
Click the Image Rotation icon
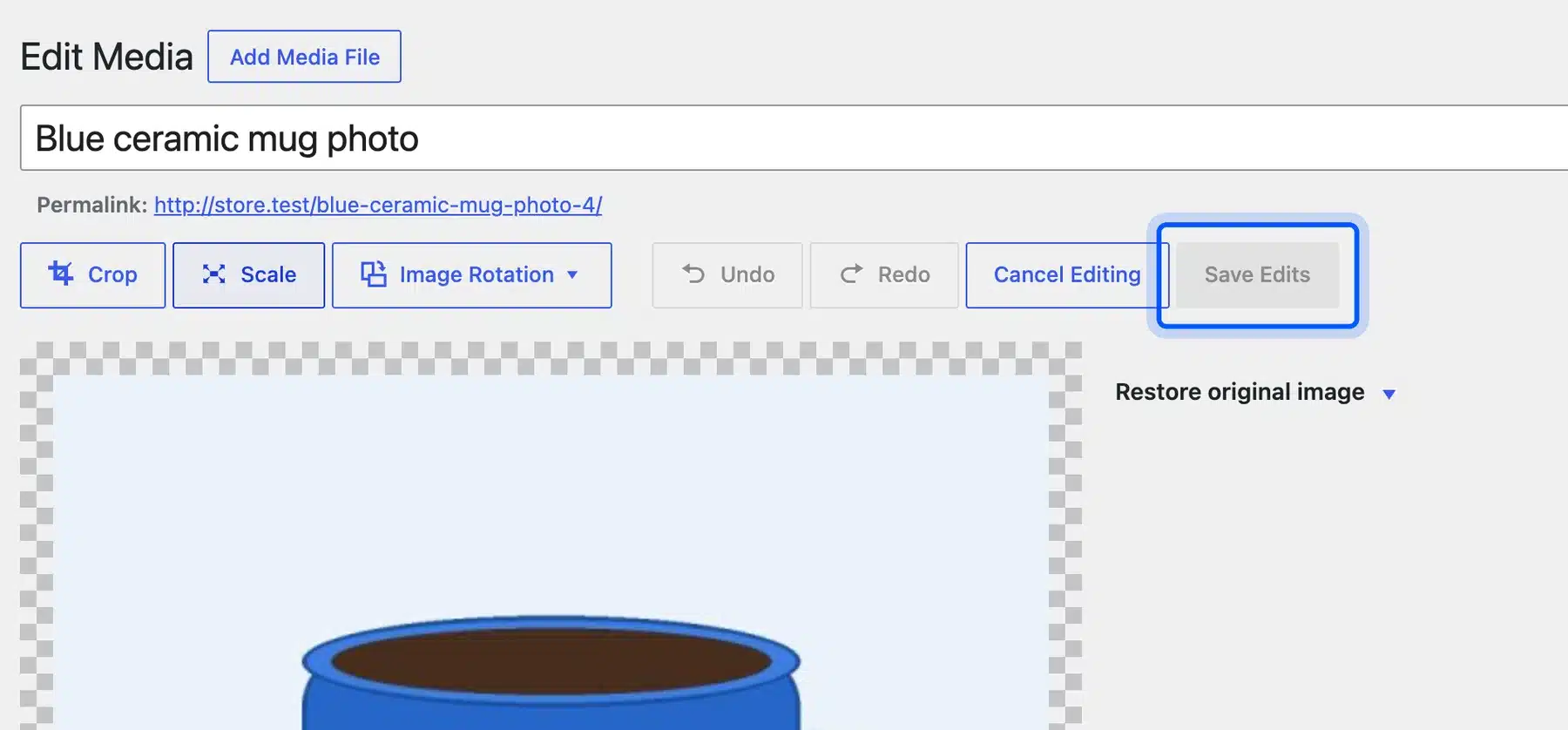tap(374, 274)
